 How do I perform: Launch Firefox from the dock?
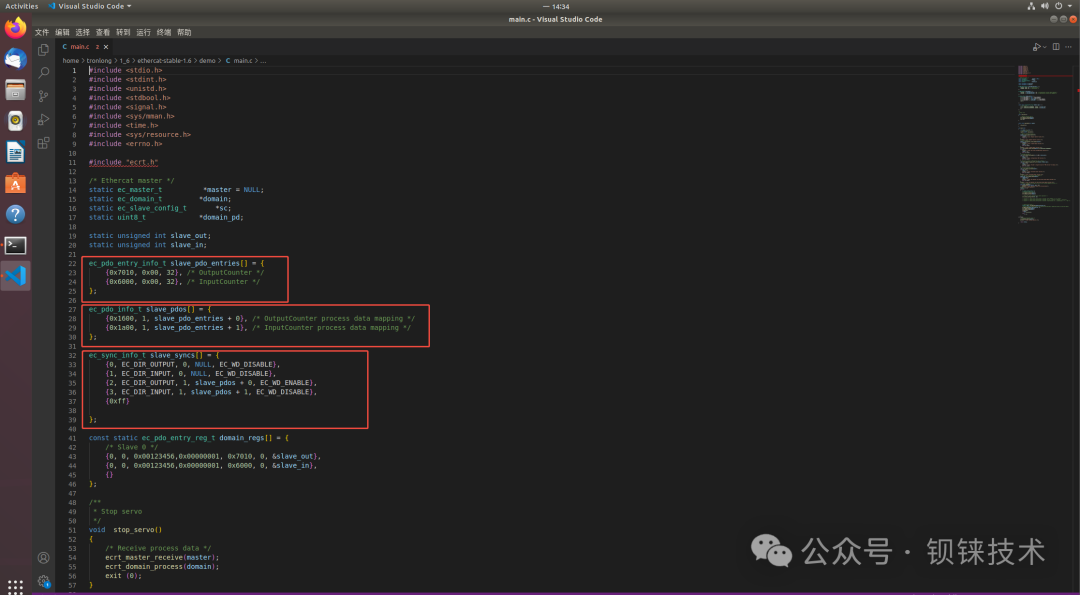coord(15,28)
